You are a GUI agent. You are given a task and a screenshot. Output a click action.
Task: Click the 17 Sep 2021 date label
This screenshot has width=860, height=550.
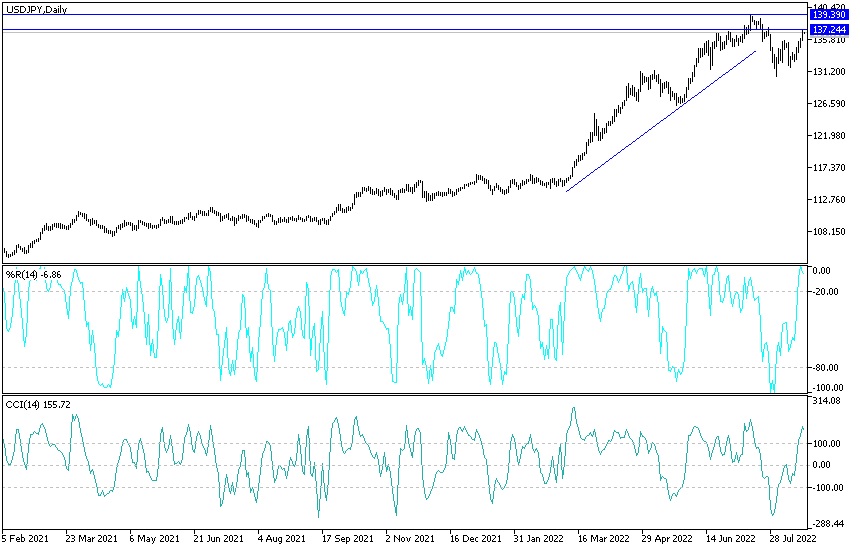click(x=347, y=538)
